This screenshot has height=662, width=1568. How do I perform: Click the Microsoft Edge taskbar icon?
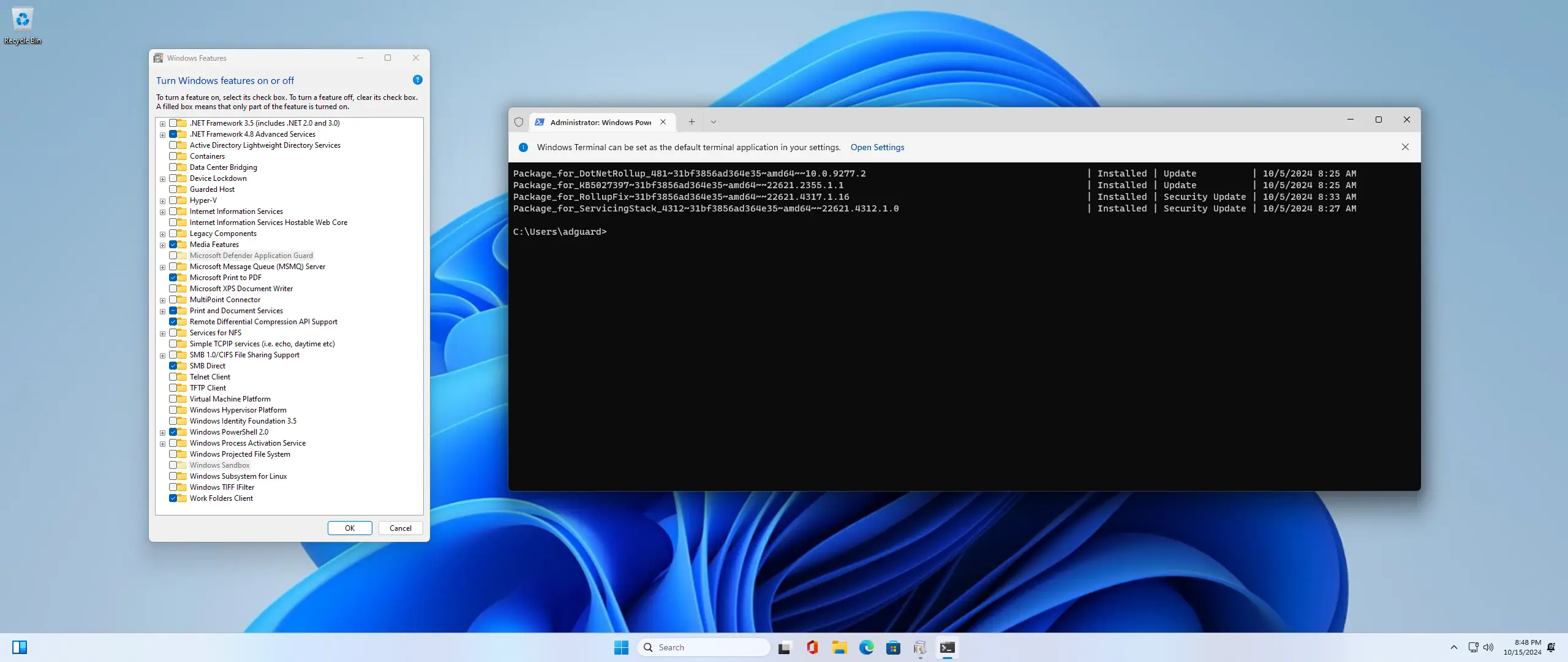pos(866,647)
